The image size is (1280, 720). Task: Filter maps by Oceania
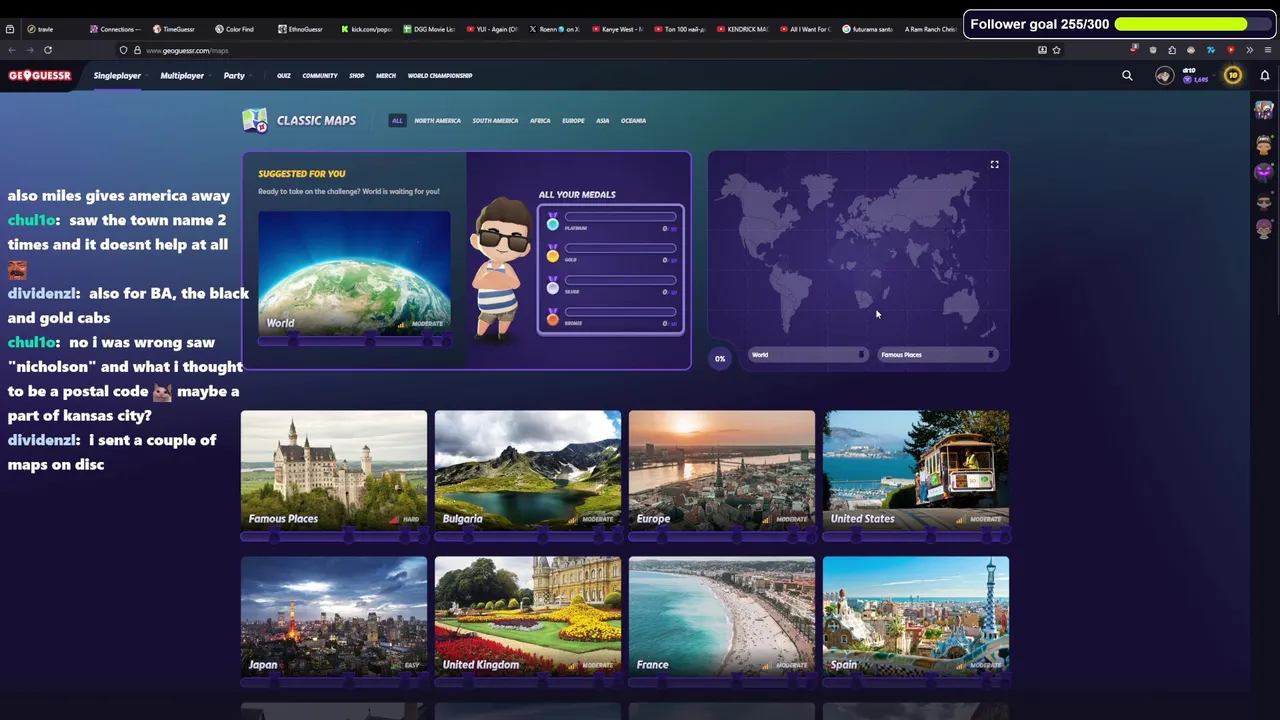pos(633,121)
